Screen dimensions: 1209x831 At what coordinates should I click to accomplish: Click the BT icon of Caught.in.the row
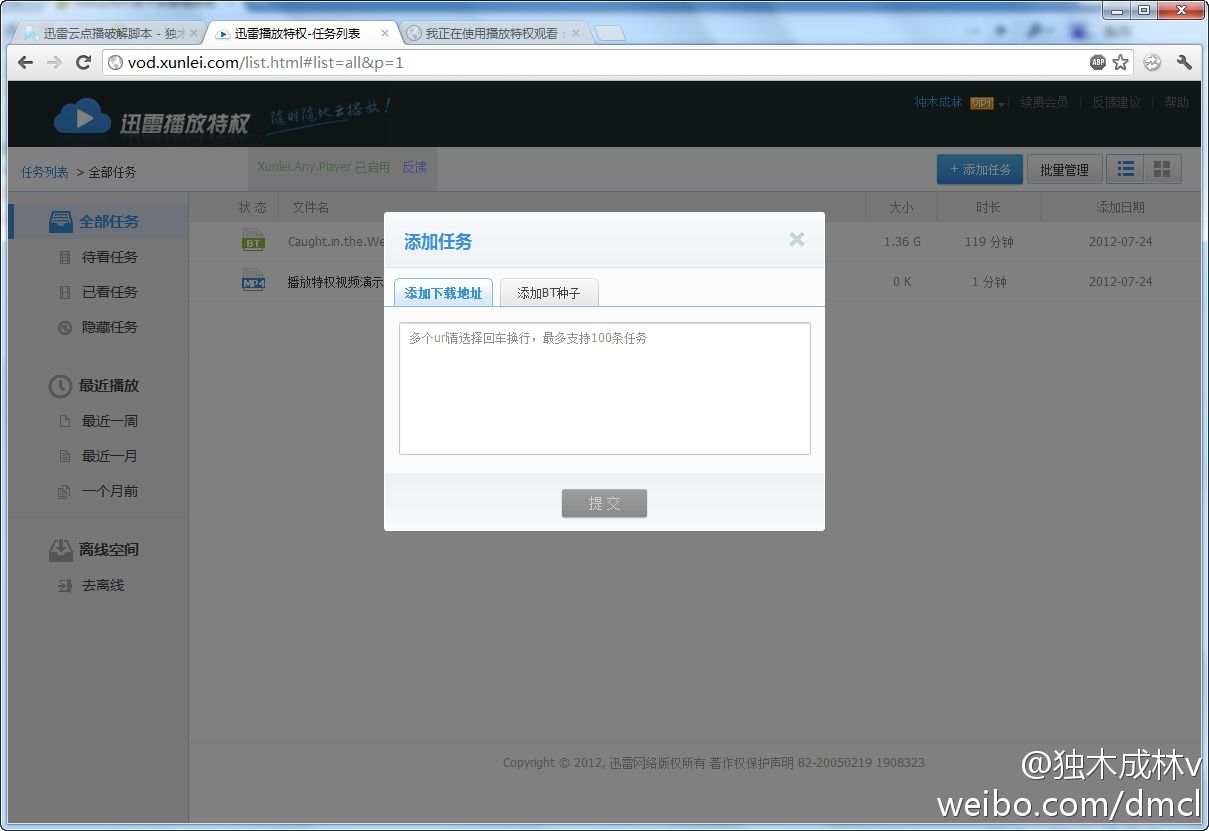pyautogui.click(x=253, y=240)
